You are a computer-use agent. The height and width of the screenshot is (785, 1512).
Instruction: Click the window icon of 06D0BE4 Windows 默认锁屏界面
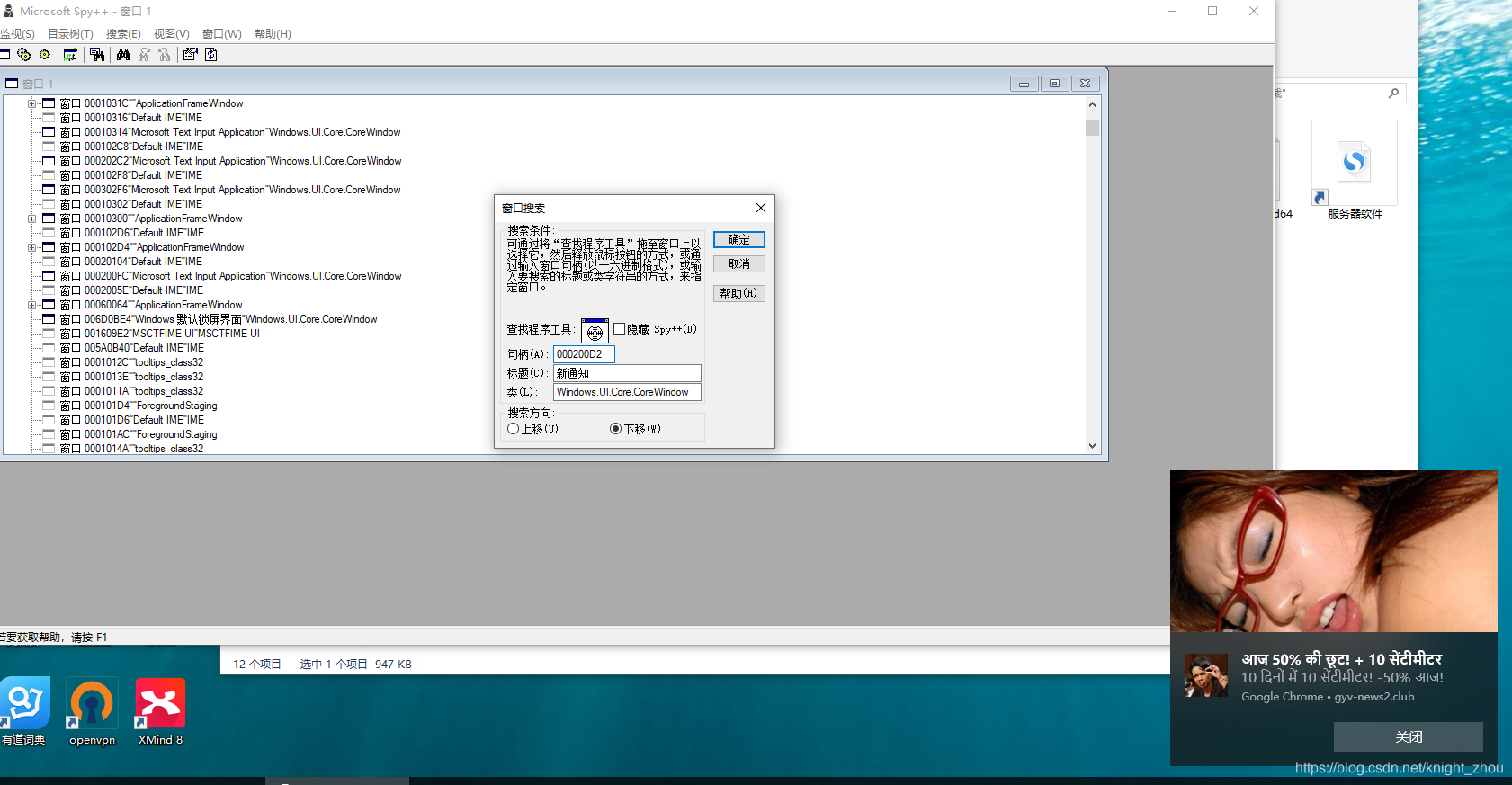tap(49, 319)
